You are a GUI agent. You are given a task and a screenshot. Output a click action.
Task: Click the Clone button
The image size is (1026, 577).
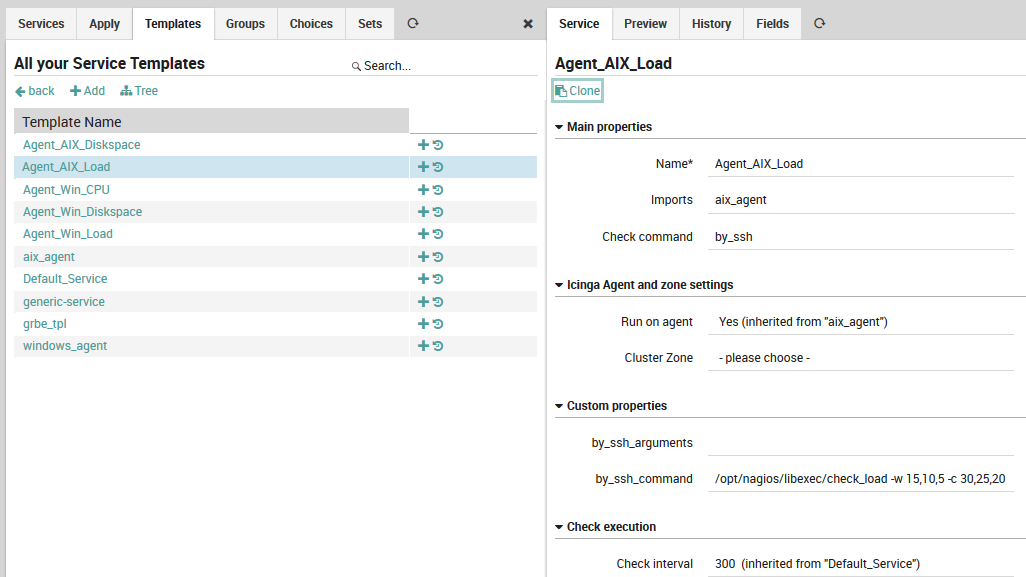point(577,90)
